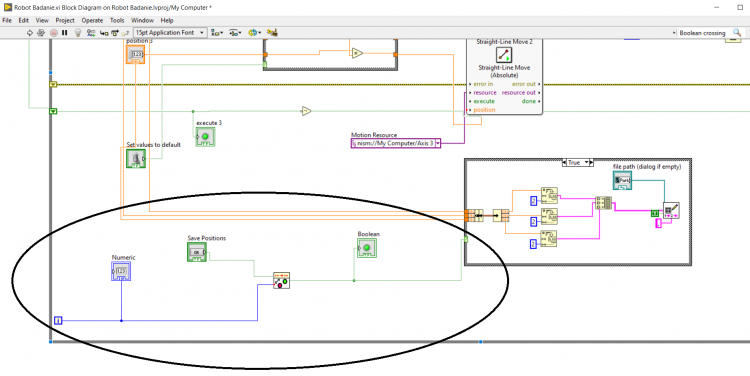Select the pink delimiter string constant
The image size is (750, 376).
tap(658, 223)
